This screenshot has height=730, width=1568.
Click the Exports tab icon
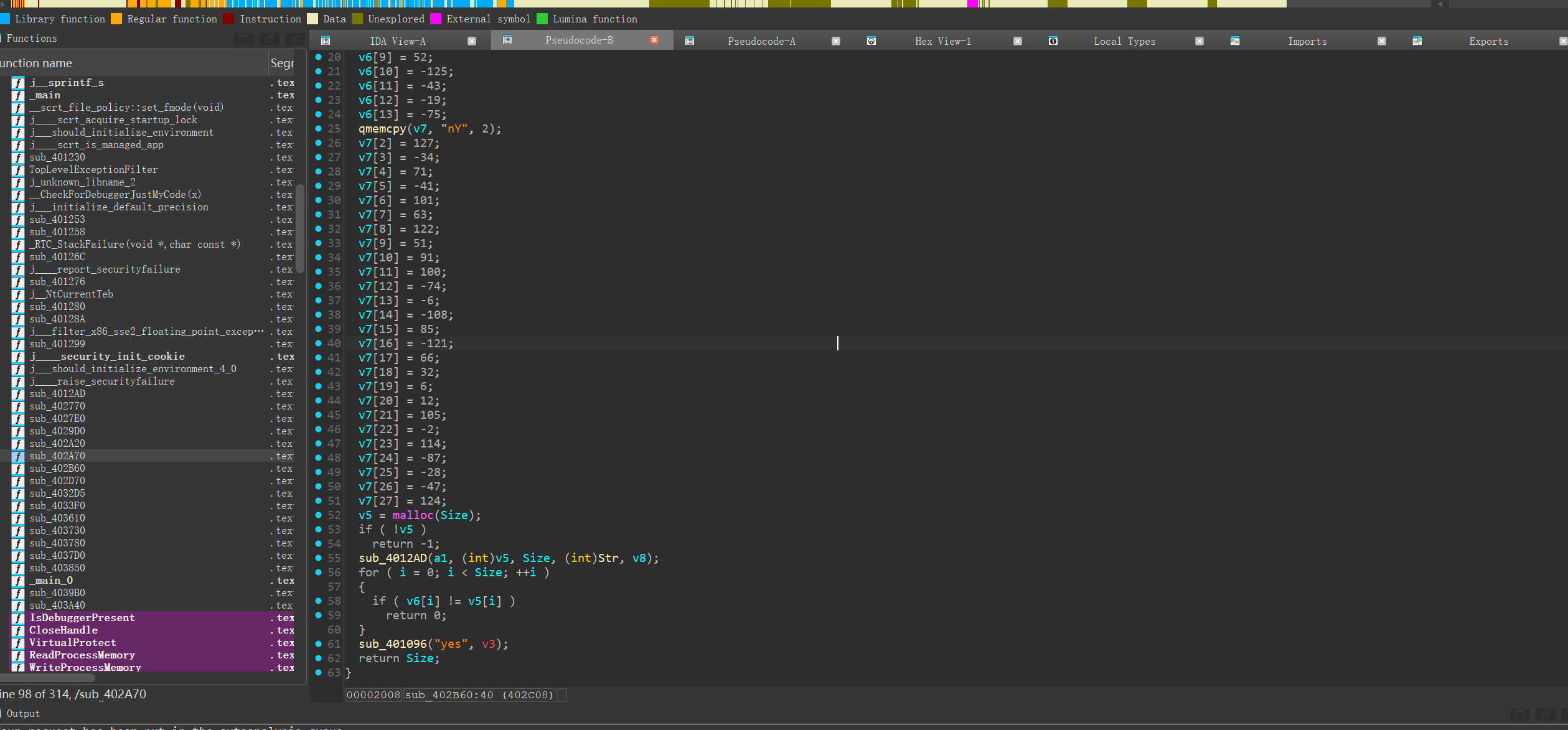click(x=1417, y=41)
